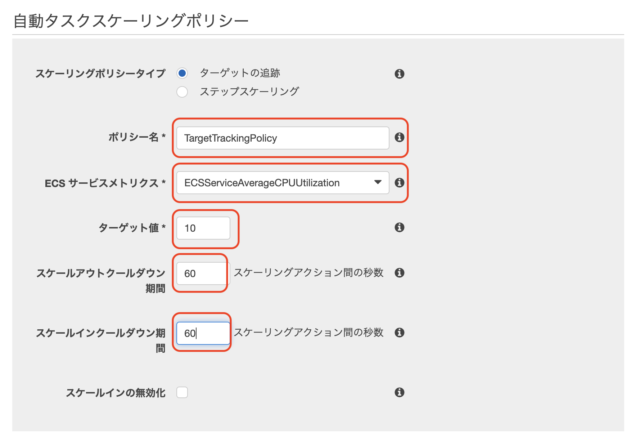The width and height of the screenshot is (640, 441).
Task: Select the ターゲットの追跡 radio button
Action: click(182, 74)
